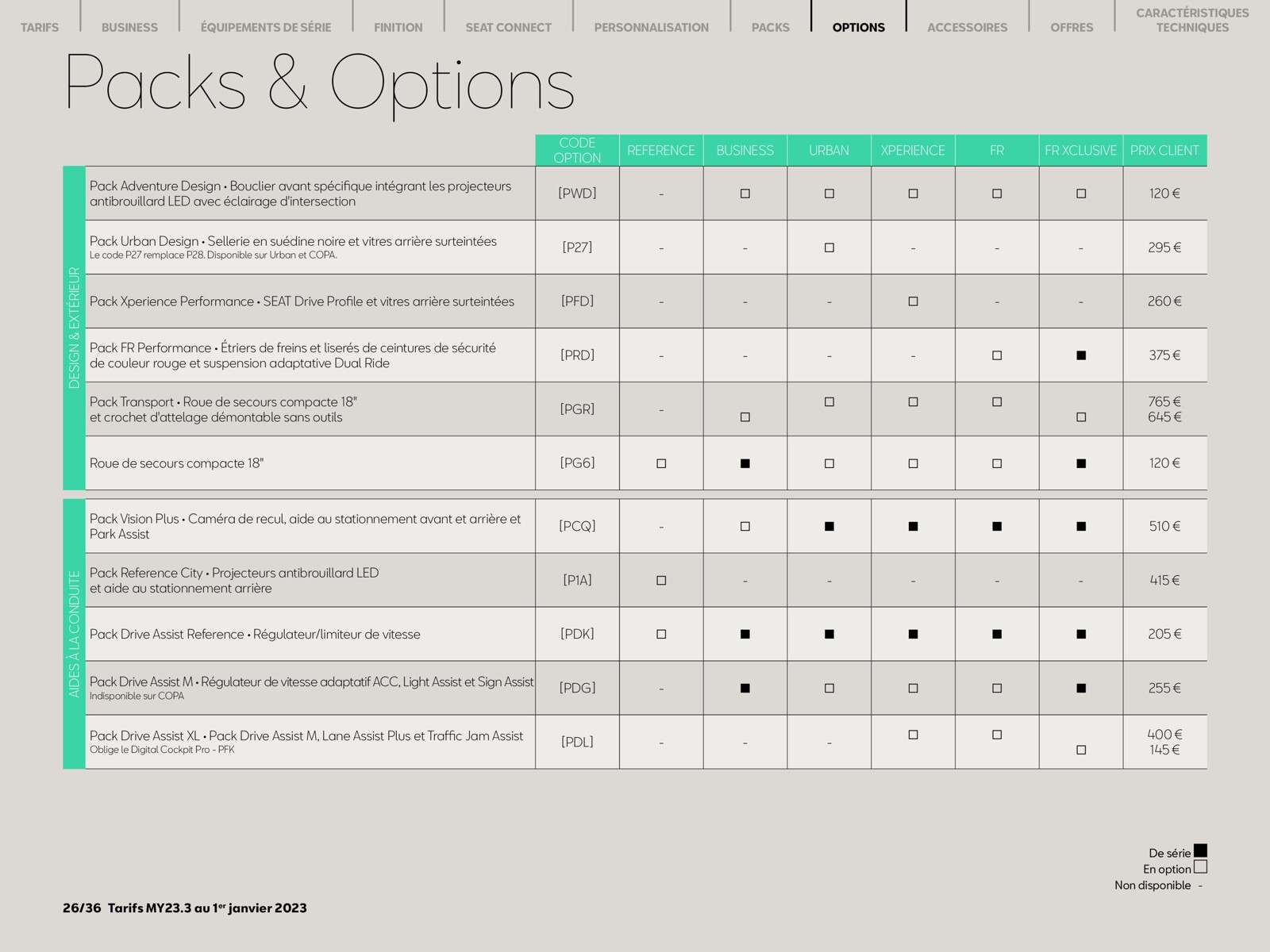
Task: Click the PWD option box under FR XCLUSIVE
Action: 1081,194
